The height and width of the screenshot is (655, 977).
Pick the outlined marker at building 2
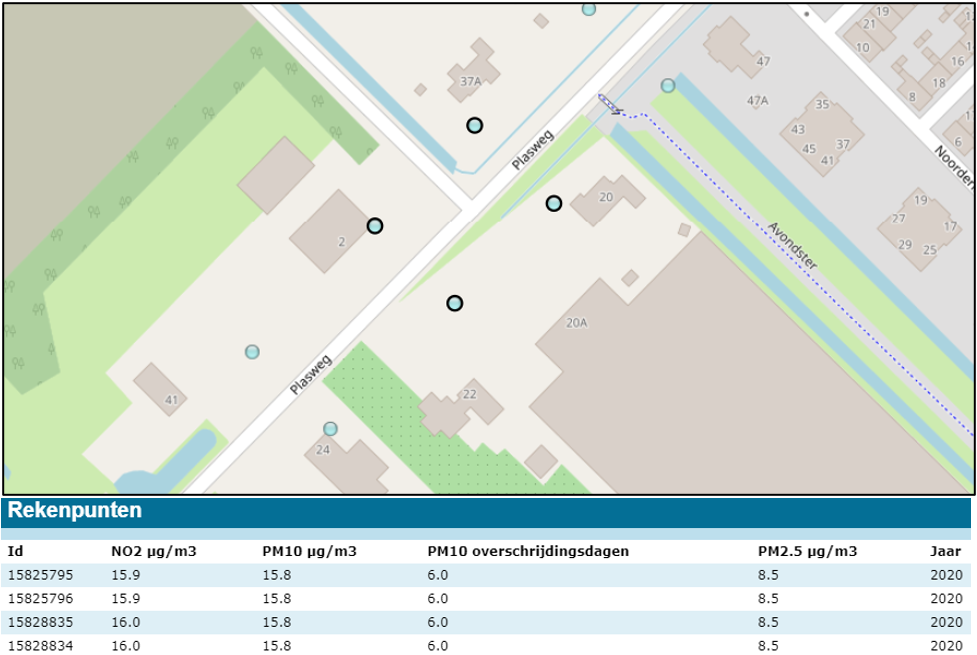pos(374,226)
